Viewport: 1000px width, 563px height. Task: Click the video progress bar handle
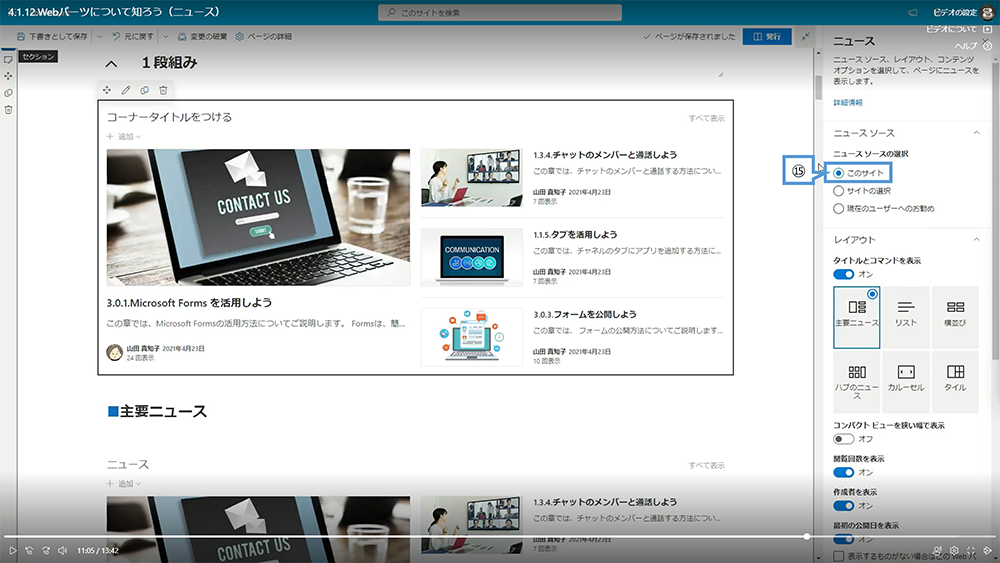[807, 537]
